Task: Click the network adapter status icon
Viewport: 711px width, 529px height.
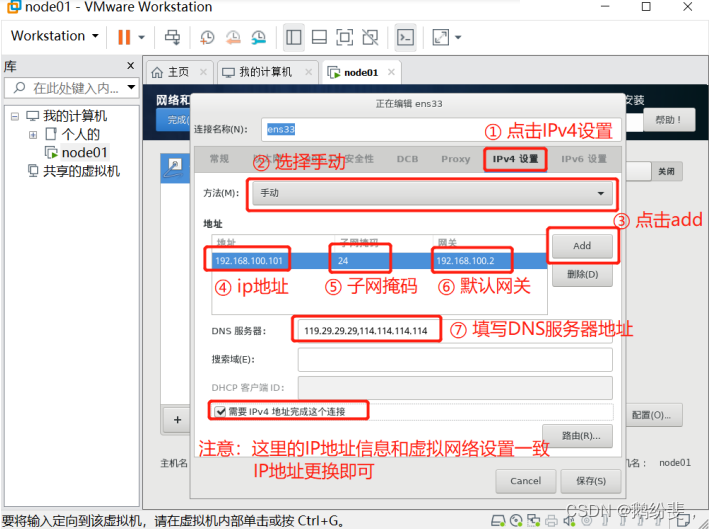Action: tap(533, 520)
